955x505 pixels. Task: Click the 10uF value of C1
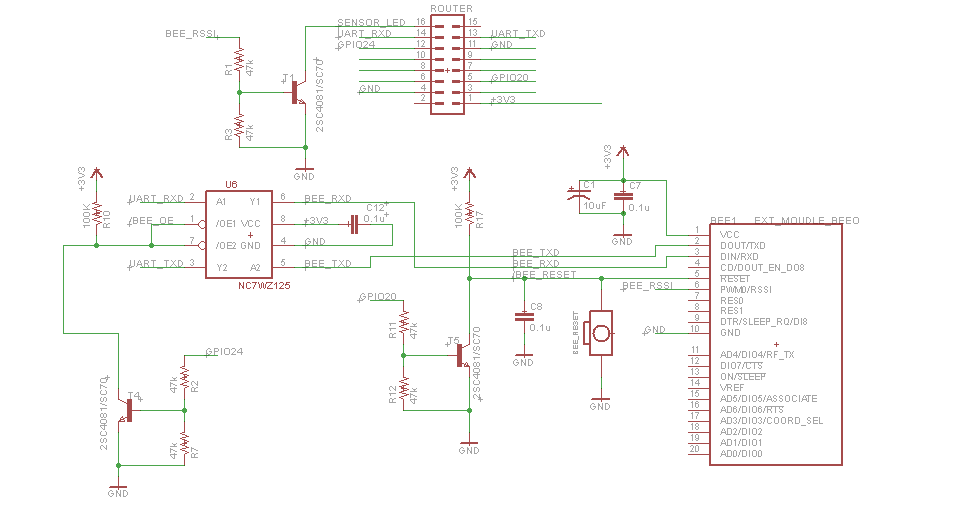click(x=594, y=205)
